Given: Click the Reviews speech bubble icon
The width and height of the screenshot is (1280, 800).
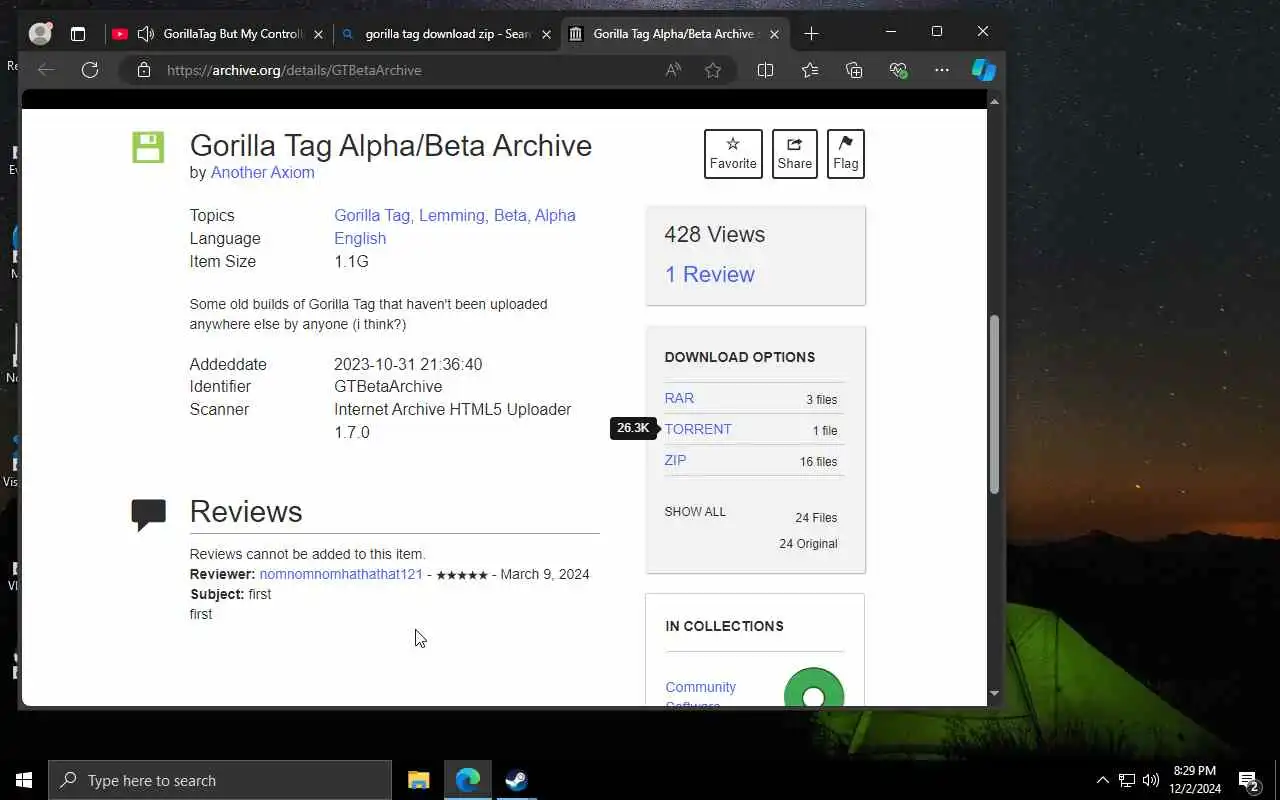Looking at the screenshot, I should (148, 515).
